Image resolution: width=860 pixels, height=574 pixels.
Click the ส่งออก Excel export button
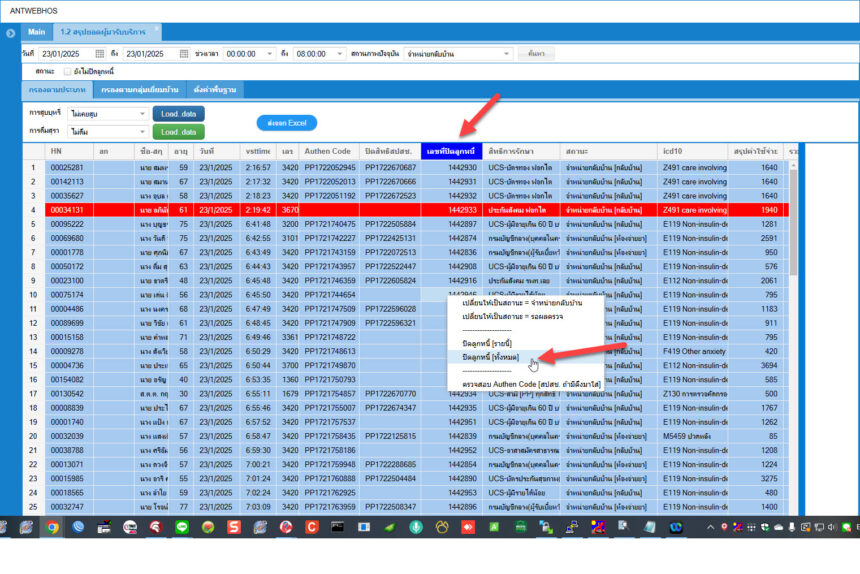286,122
